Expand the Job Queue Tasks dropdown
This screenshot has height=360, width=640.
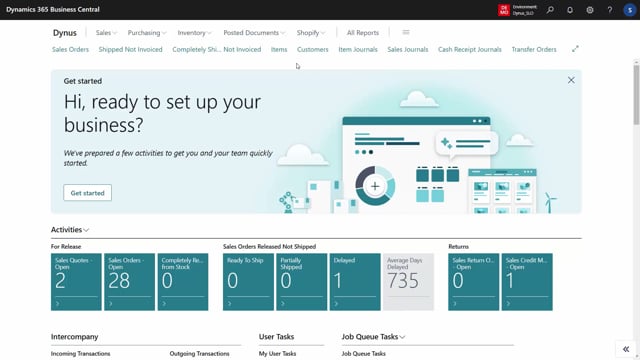[x=373, y=337]
